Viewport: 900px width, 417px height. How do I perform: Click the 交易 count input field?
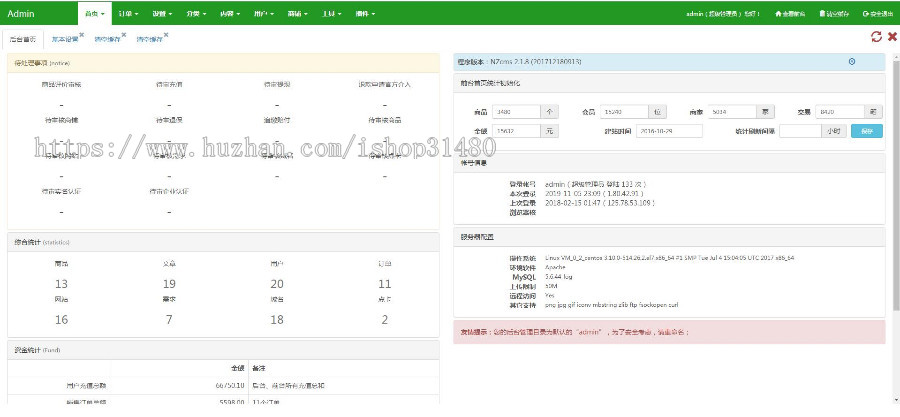840,112
